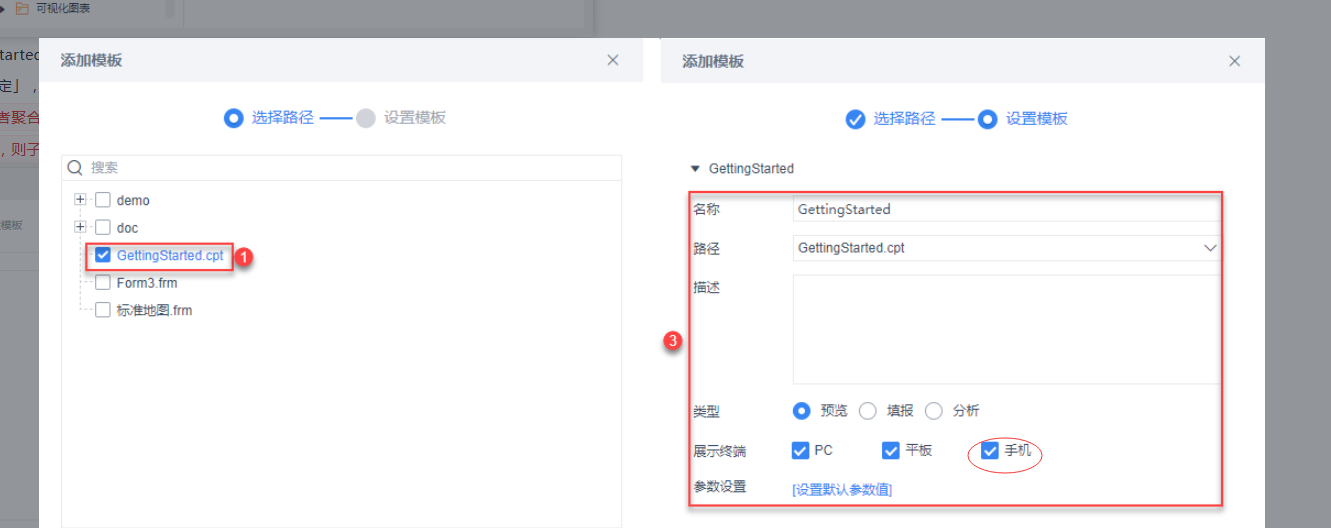
Task: Tick the 标准地图.frm checkbox
Action: pos(102,310)
